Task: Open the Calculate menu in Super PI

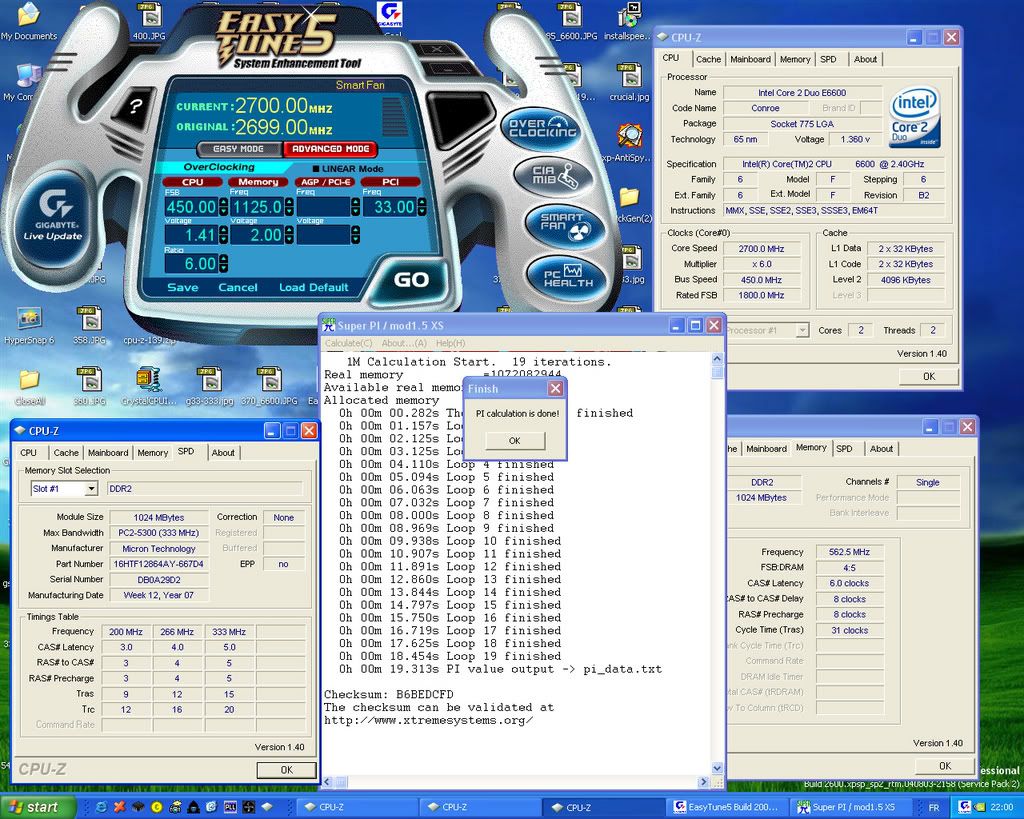Action: [x=348, y=343]
